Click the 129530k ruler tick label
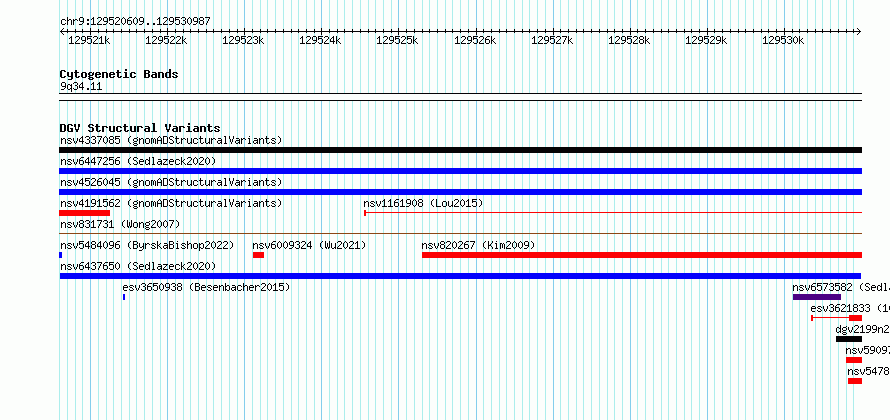890x420 pixels. [783, 40]
